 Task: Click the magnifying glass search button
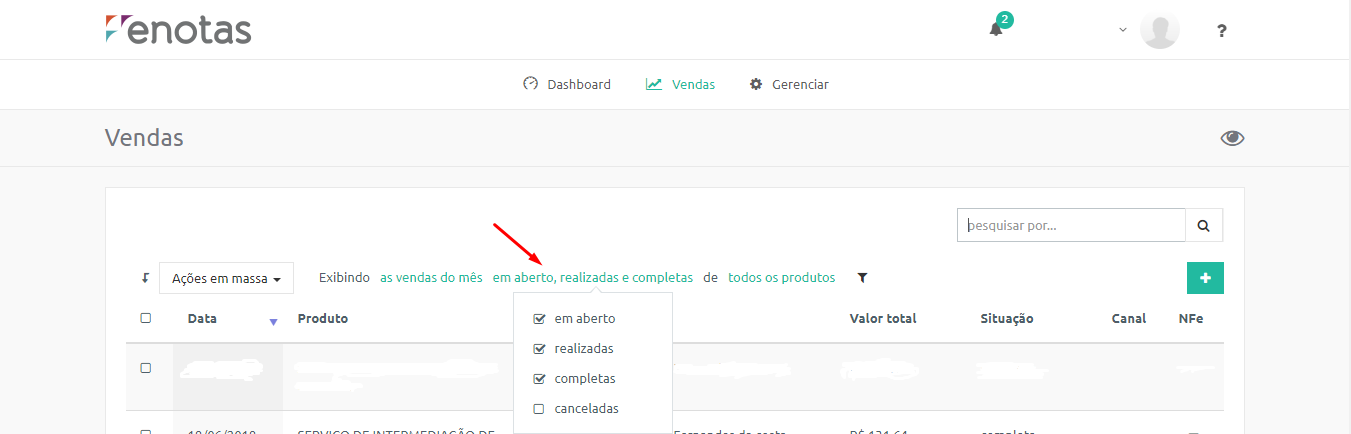pos(1204,225)
